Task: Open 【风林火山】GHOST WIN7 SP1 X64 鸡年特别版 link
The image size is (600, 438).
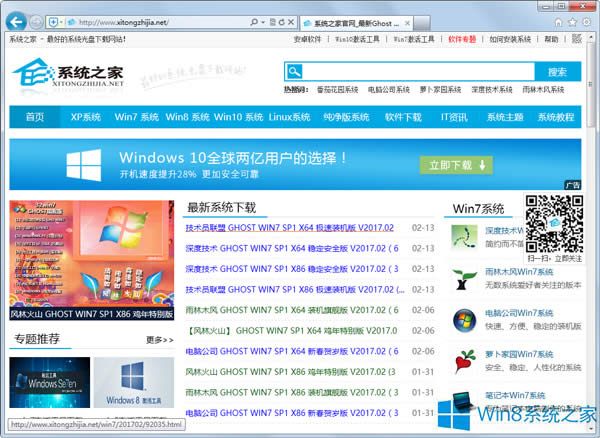Action: pos(292,331)
